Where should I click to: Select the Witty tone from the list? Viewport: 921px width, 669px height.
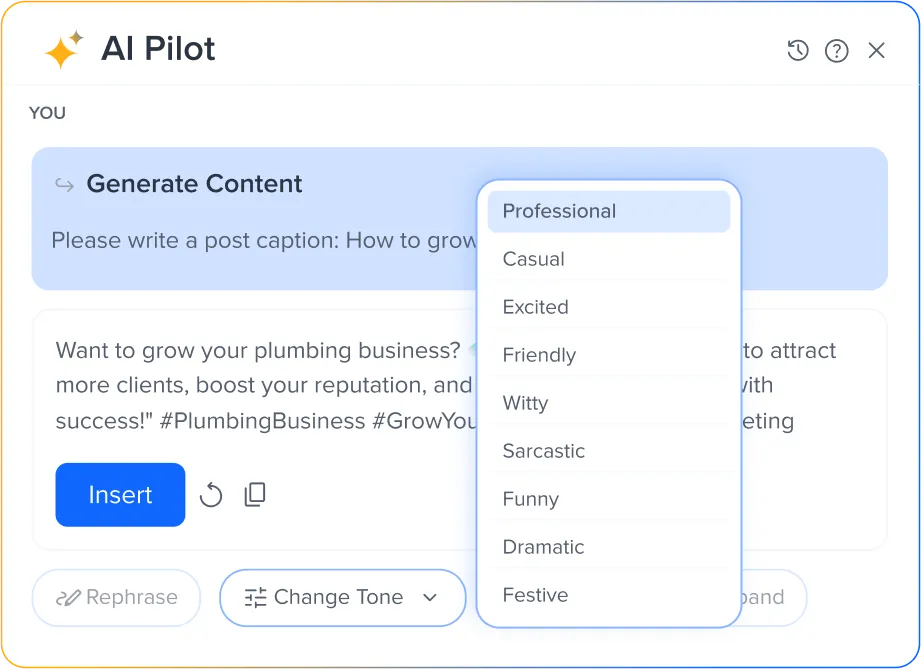[523, 403]
